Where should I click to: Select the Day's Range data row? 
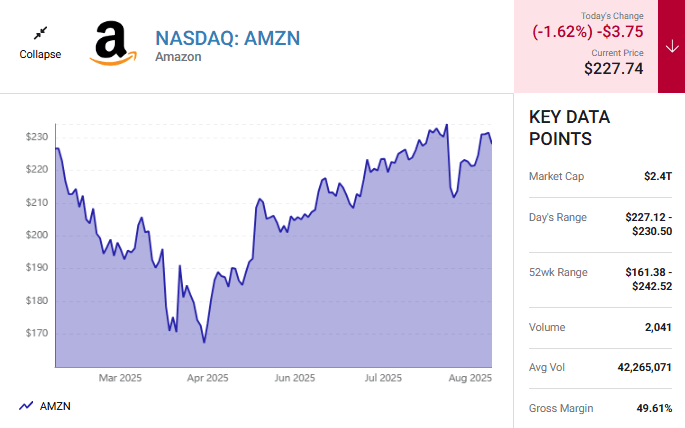point(600,224)
